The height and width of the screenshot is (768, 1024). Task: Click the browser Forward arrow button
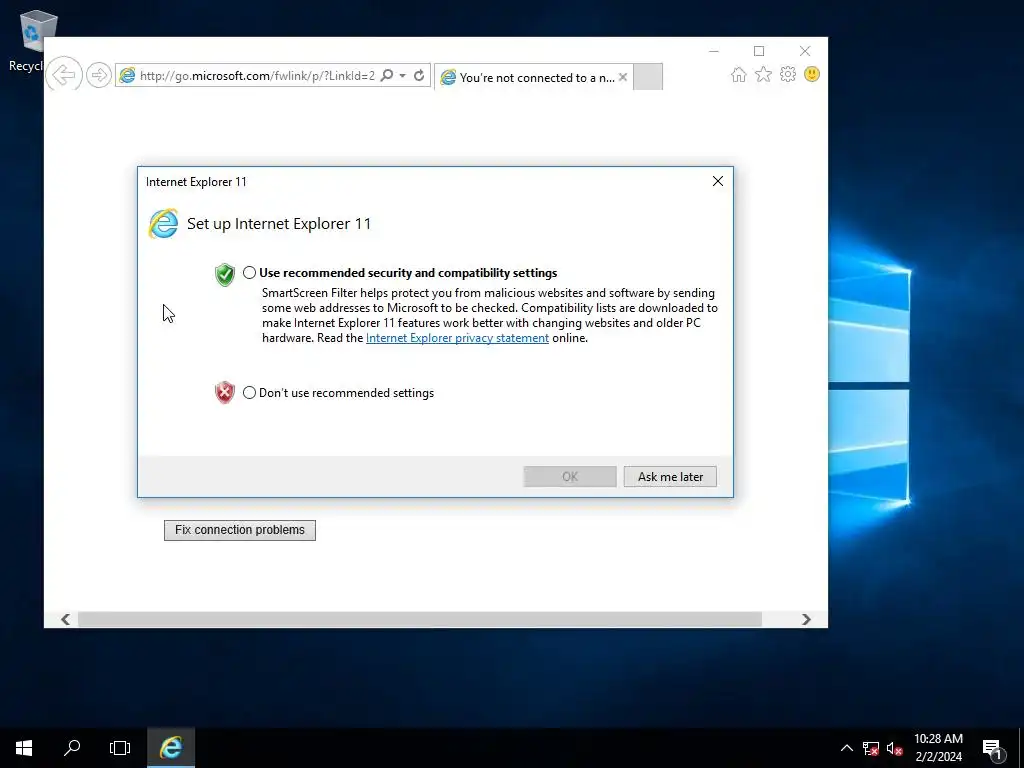(99, 75)
